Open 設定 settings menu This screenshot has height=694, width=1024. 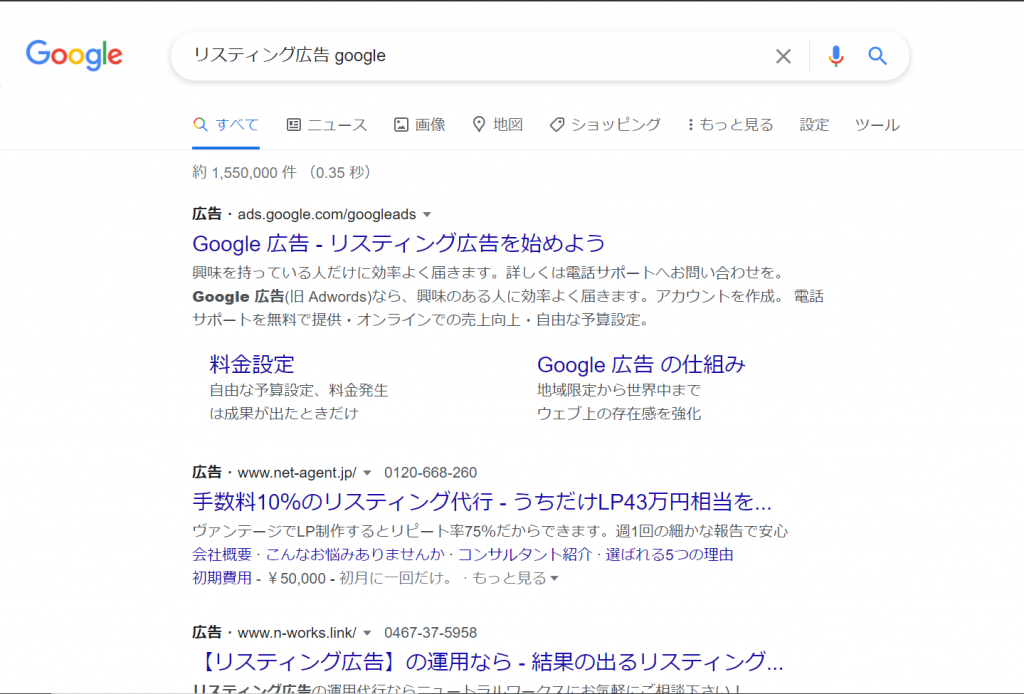point(814,124)
